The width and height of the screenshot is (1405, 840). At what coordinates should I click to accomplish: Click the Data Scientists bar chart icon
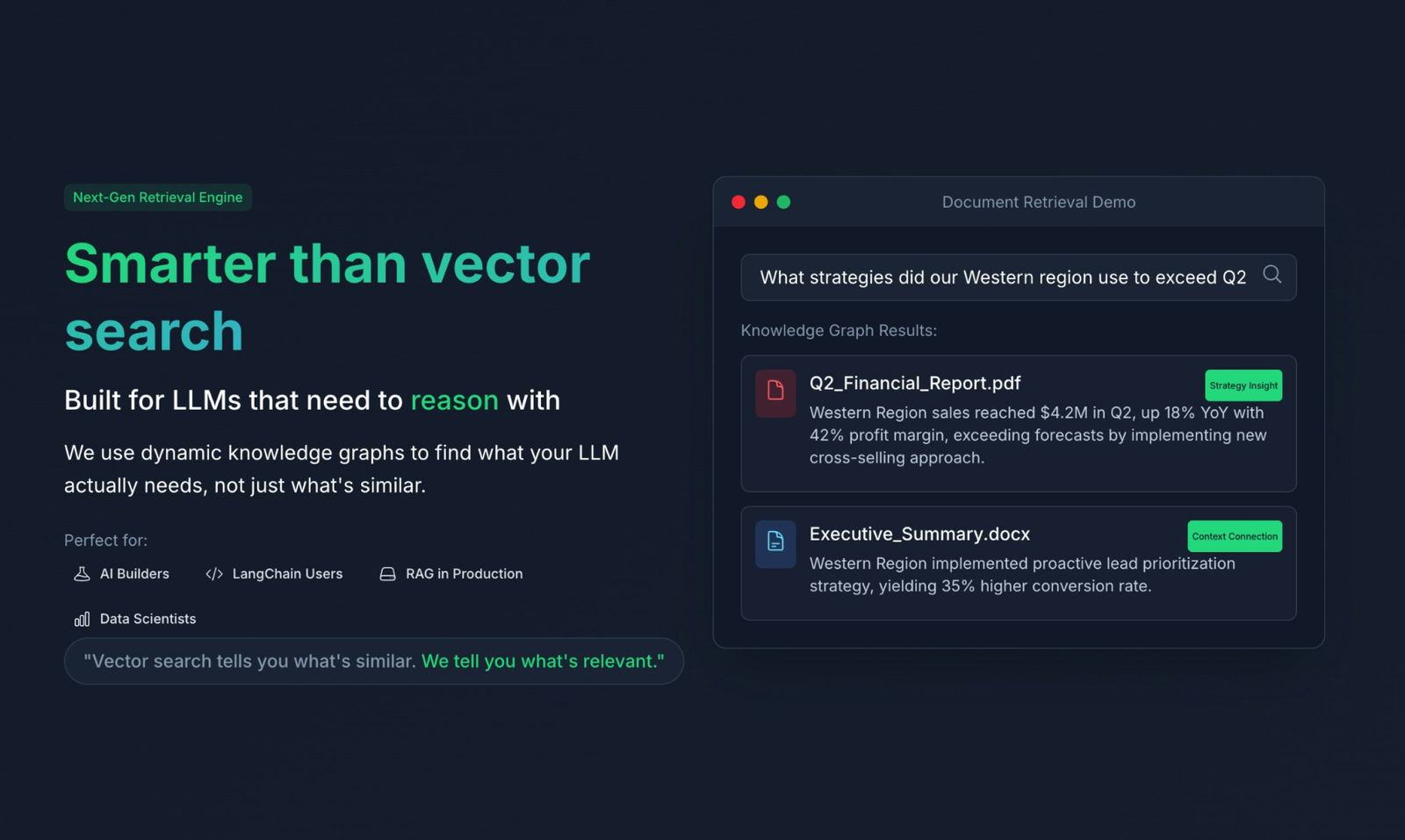tap(82, 620)
